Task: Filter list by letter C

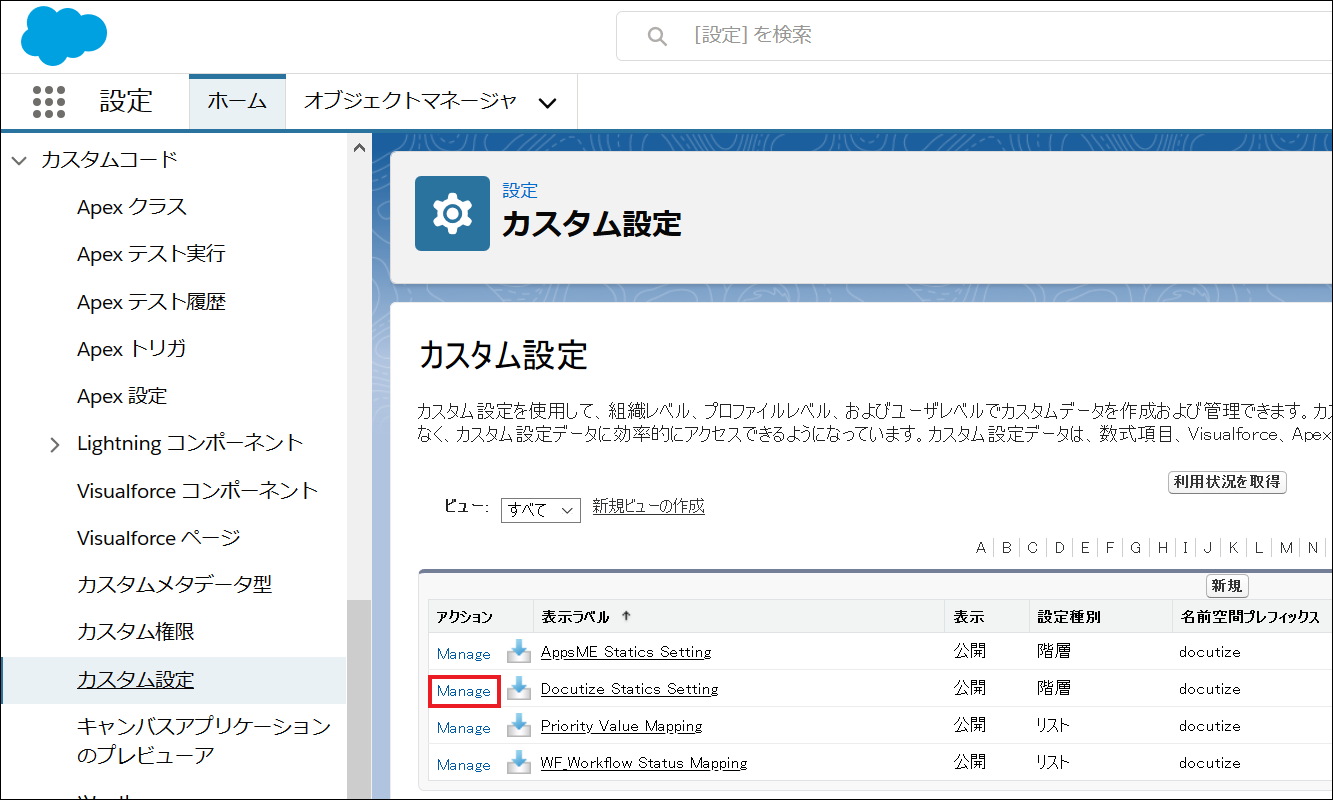Action: click(x=1033, y=547)
